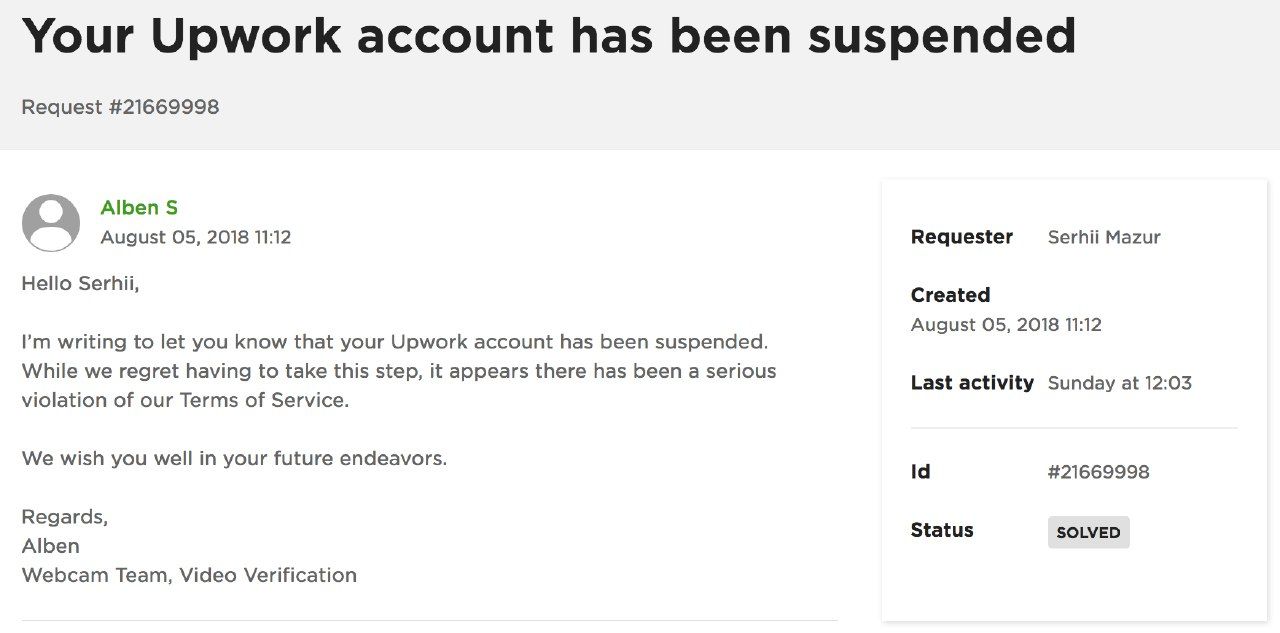This screenshot has height=633, width=1280.
Task: Click the Sunday at 12:03 activity time
Action: point(1119,383)
